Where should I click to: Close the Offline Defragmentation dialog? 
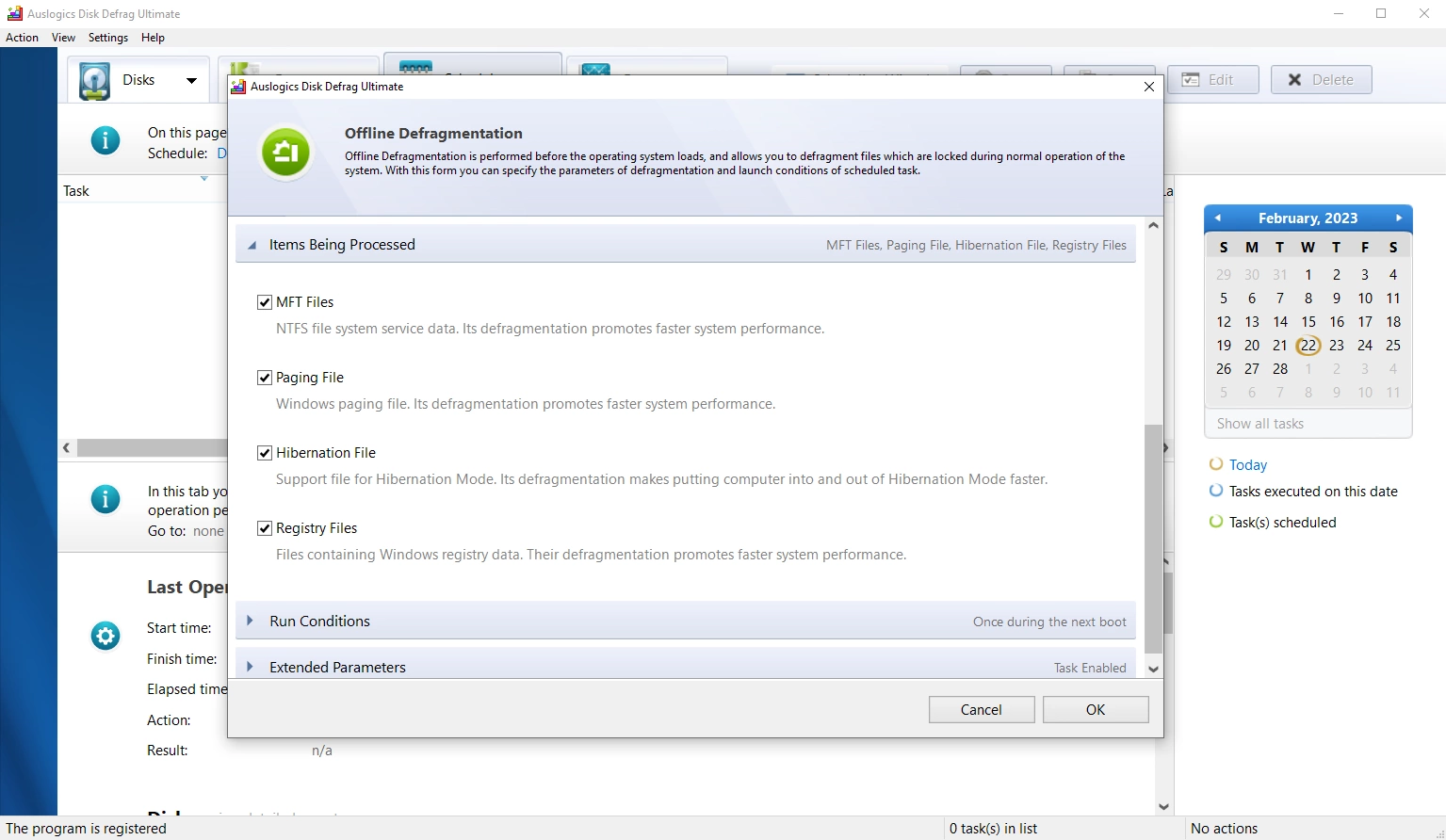click(x=1148, y=86)
